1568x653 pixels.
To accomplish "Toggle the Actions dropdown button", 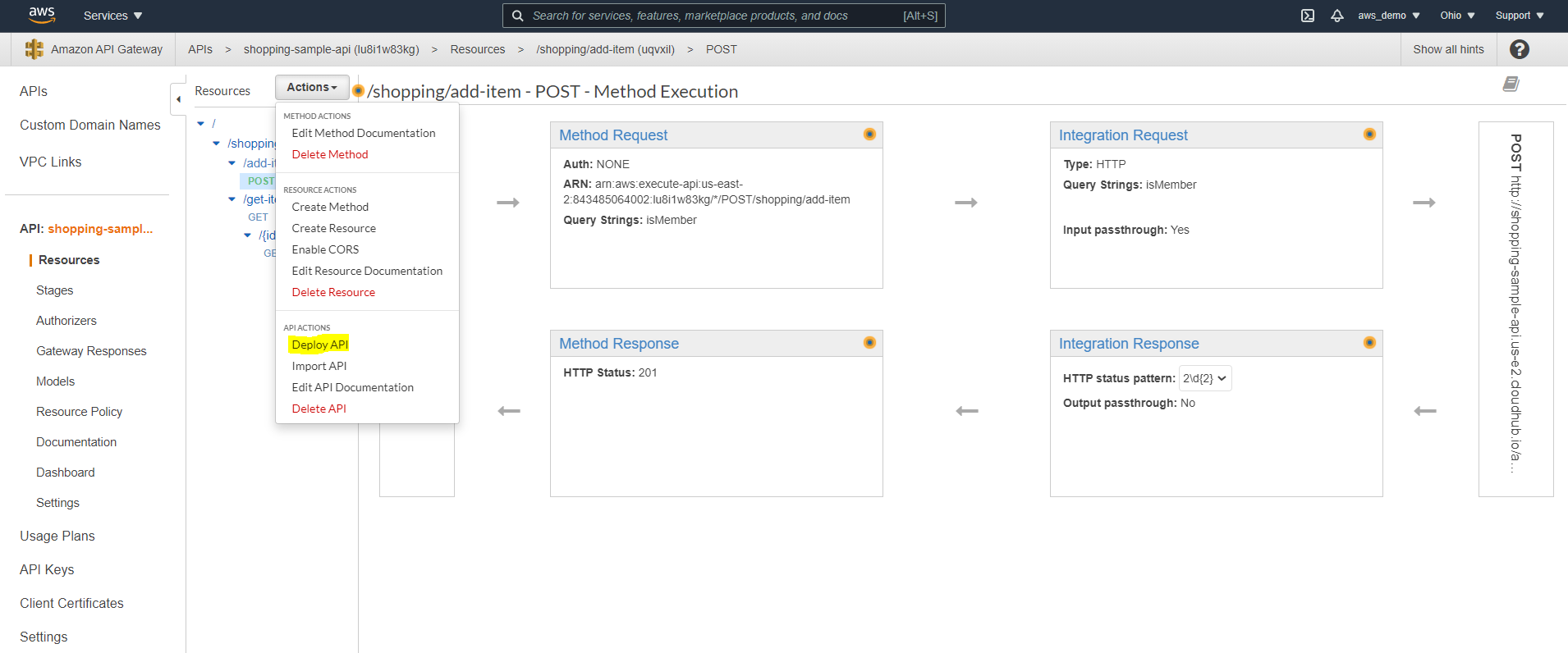I will pyautogui.click(x=312, y=87).
